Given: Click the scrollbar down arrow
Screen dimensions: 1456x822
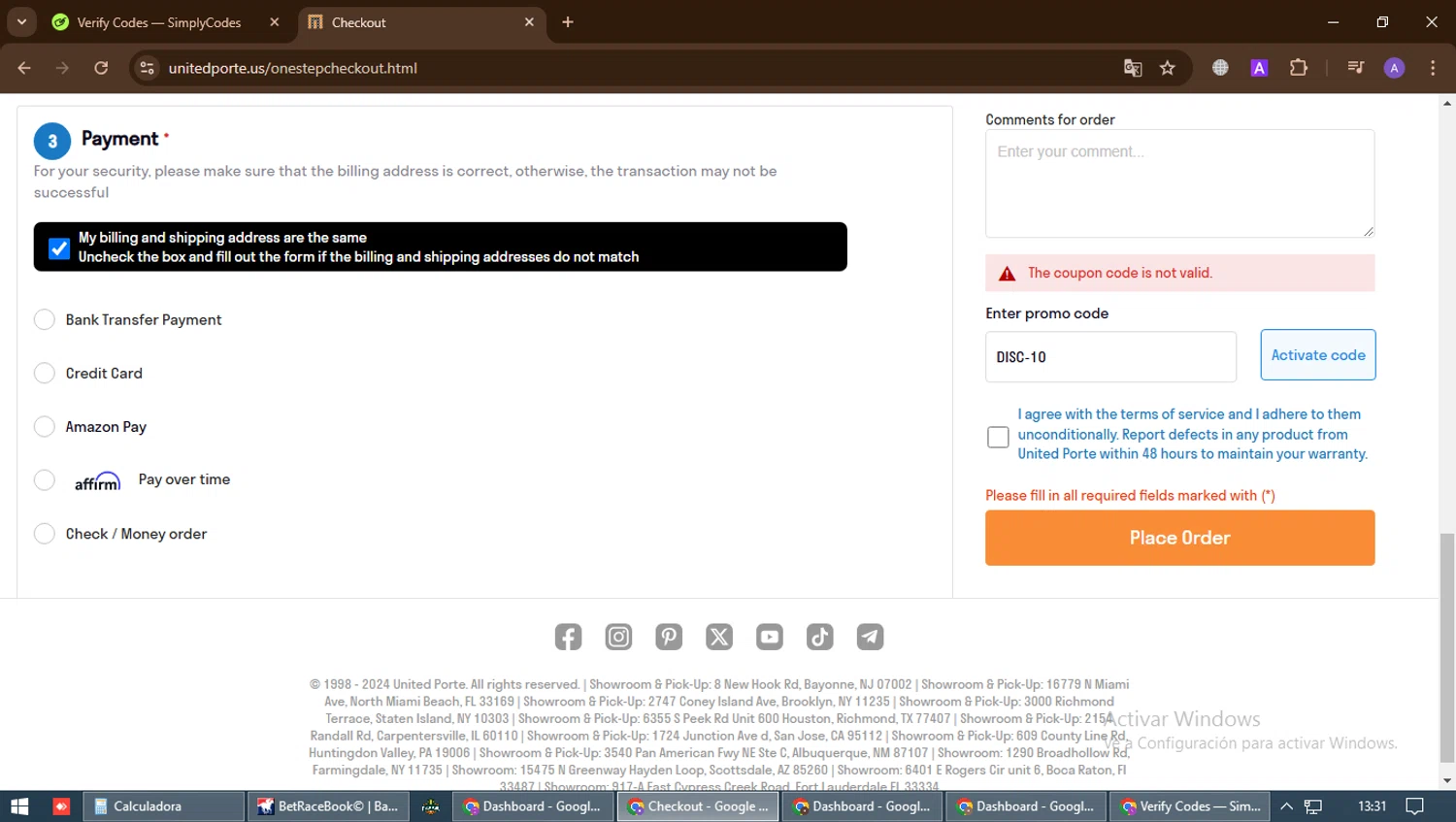Looking at the screenshot, I should pyautogui.click(x=1447, y=781).
